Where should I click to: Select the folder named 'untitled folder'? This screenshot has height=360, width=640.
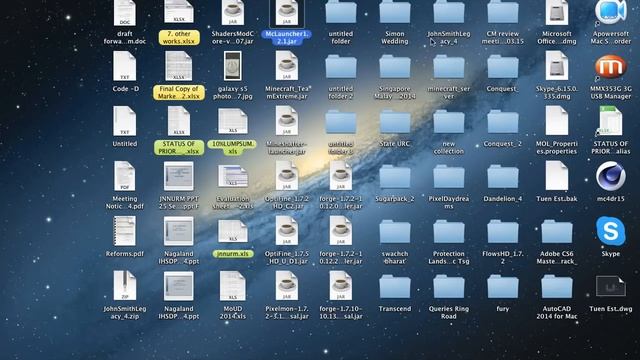click(341, 12)
